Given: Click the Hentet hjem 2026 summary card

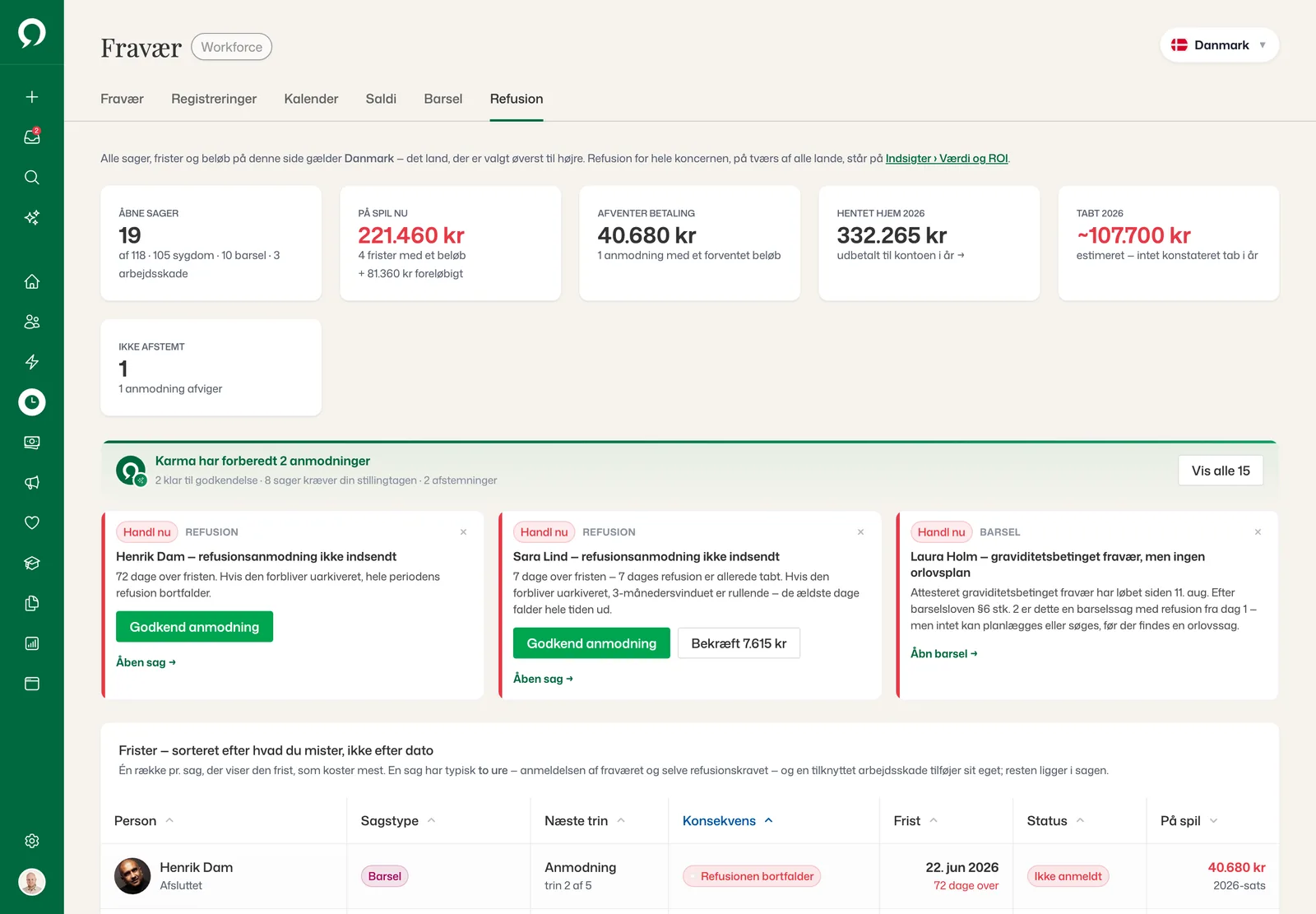Looking at the screenshot, I should [x=929, y=243].
